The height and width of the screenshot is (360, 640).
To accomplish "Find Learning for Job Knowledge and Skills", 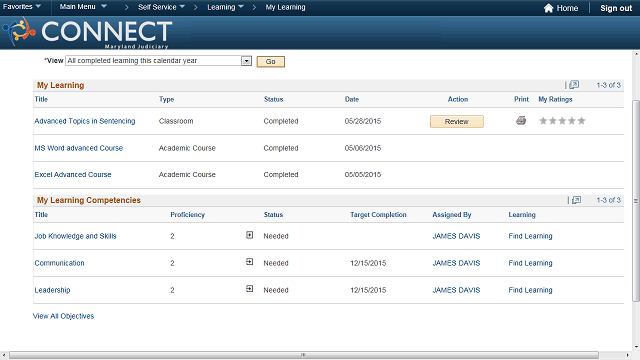I will (530, 236).
